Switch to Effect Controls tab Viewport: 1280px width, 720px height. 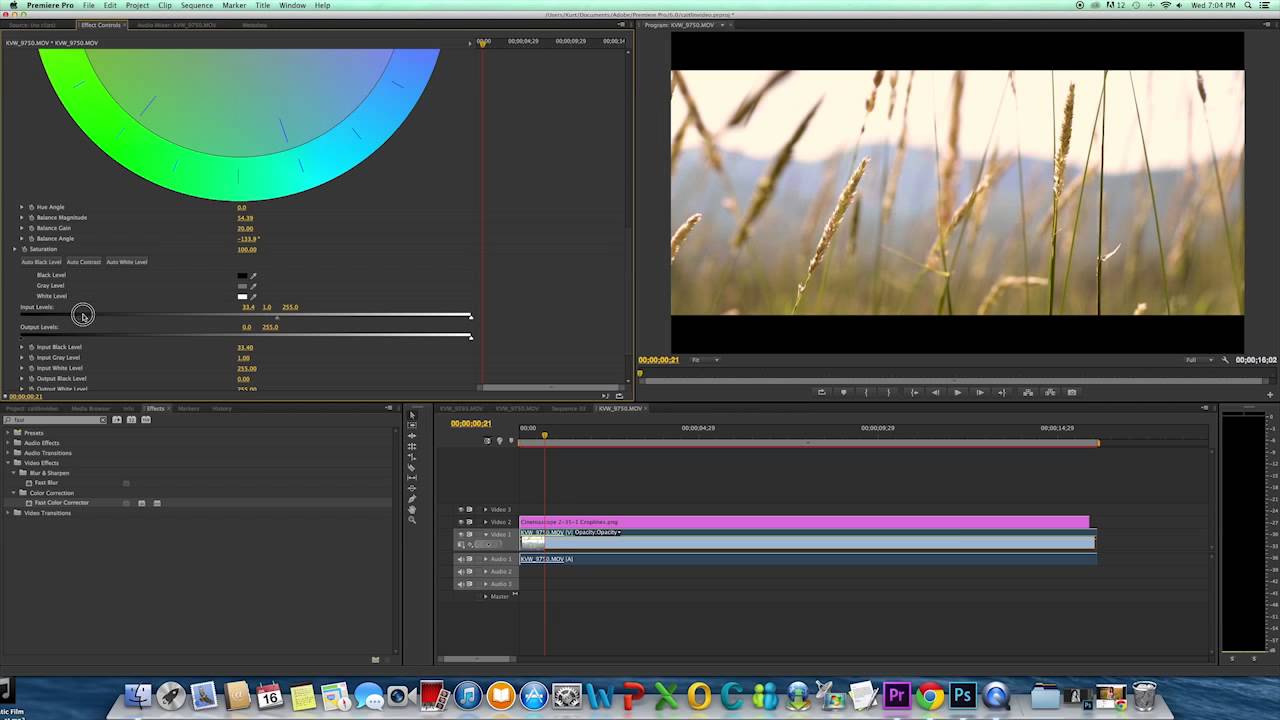click(x=101, y=25)
